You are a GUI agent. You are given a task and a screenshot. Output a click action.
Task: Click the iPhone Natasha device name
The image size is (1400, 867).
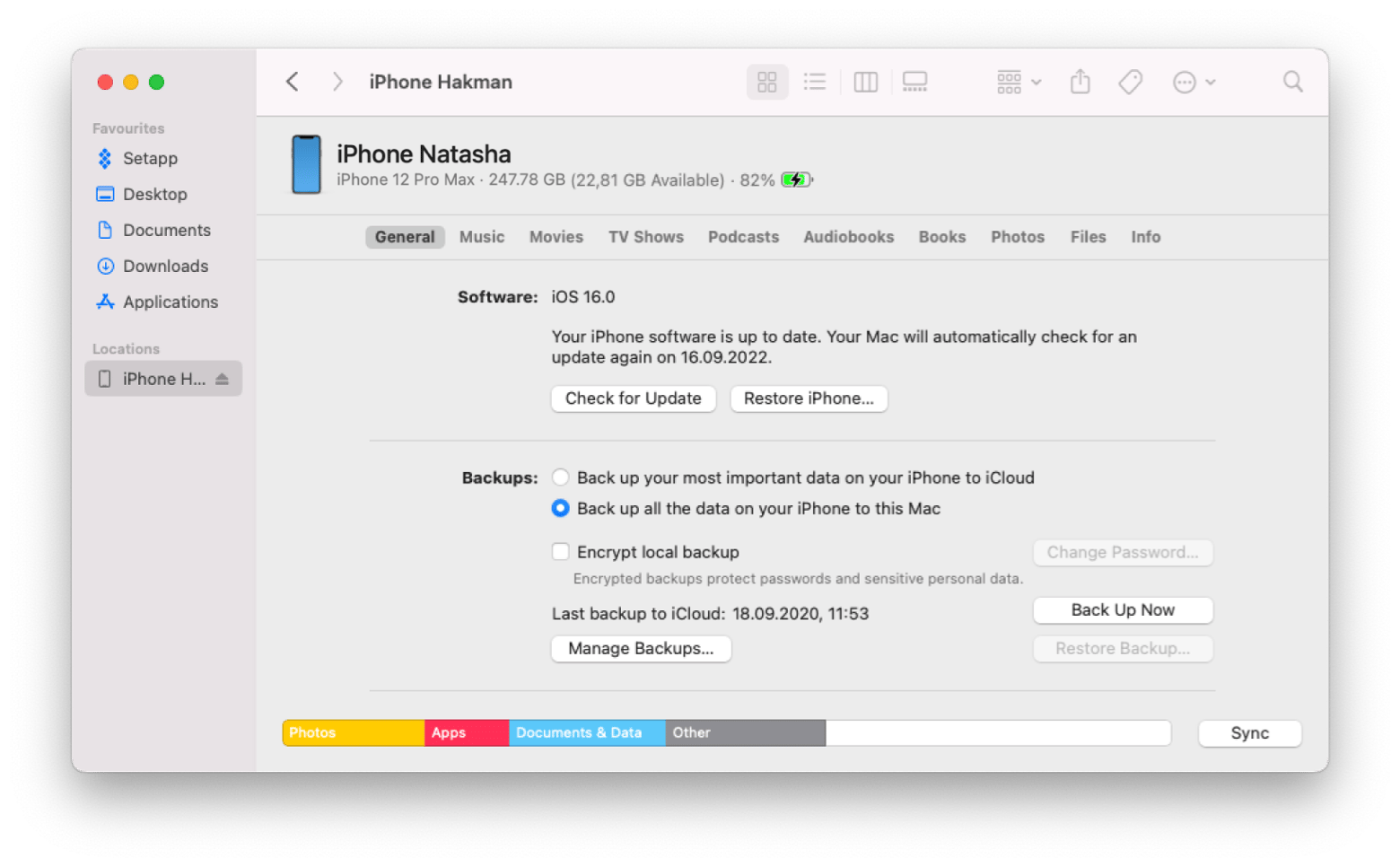pyautogui.click(x=424, y=154)
